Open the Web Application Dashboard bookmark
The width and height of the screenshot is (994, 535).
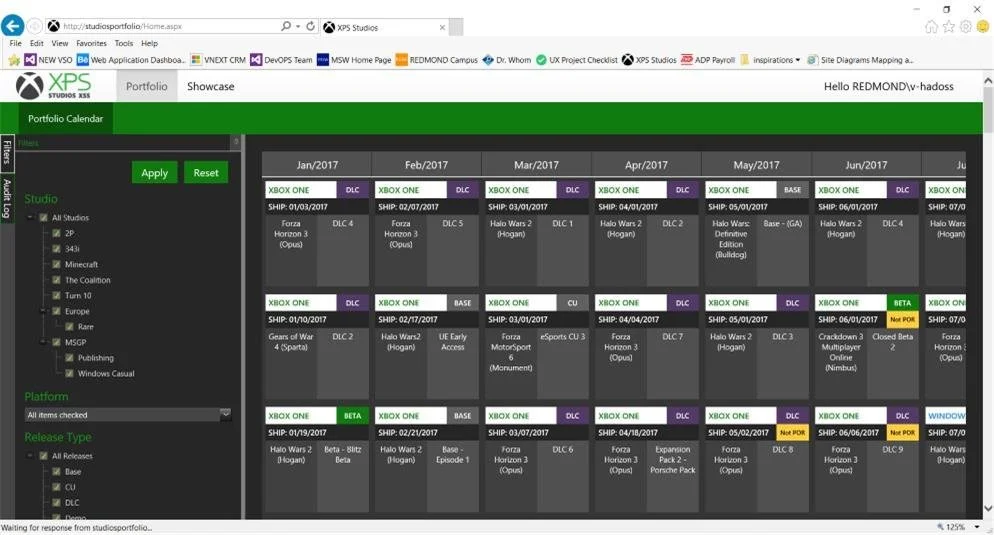[x=131, y=60]
